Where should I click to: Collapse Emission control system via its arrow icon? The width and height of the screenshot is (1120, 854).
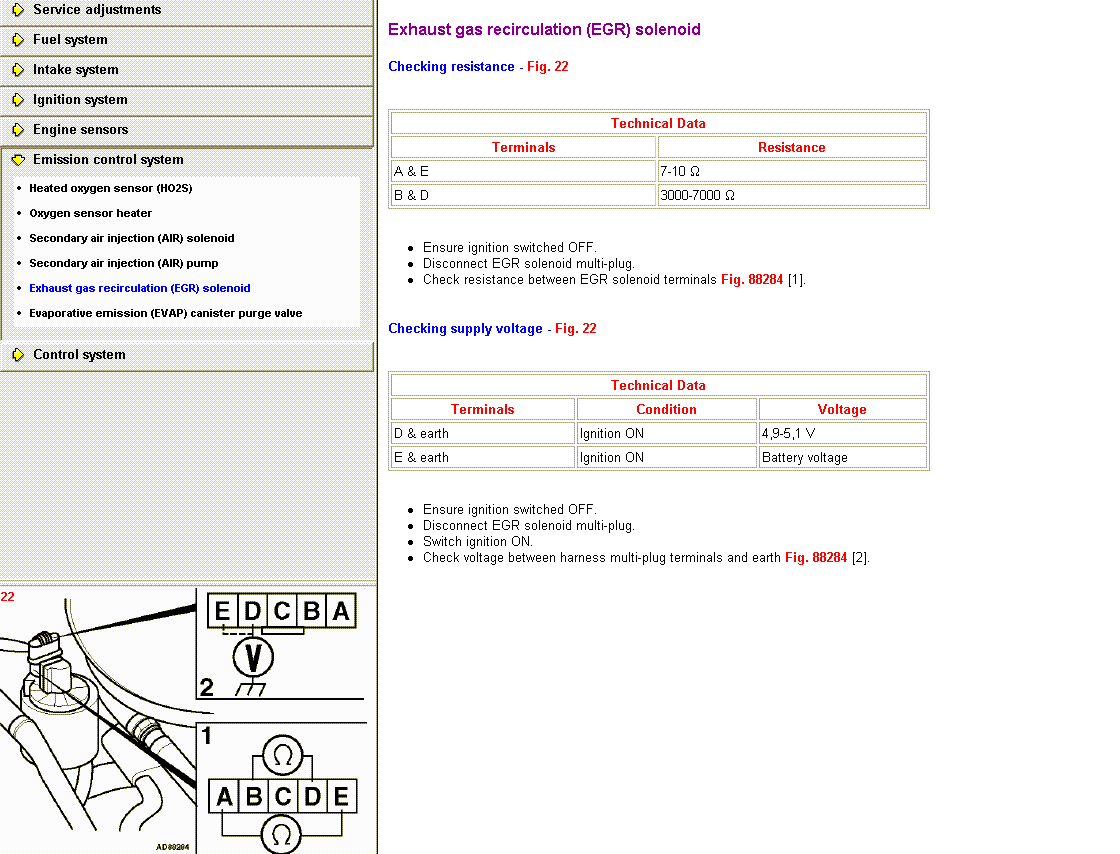point(18,160)
